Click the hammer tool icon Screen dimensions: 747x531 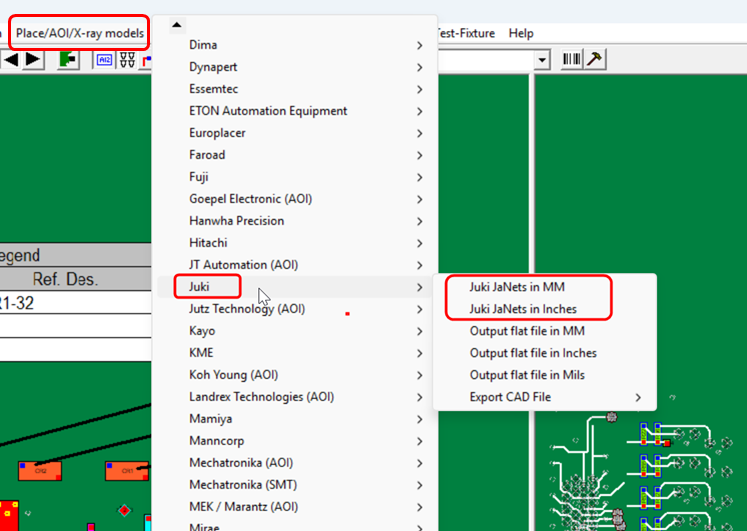(x=594, y=60)
